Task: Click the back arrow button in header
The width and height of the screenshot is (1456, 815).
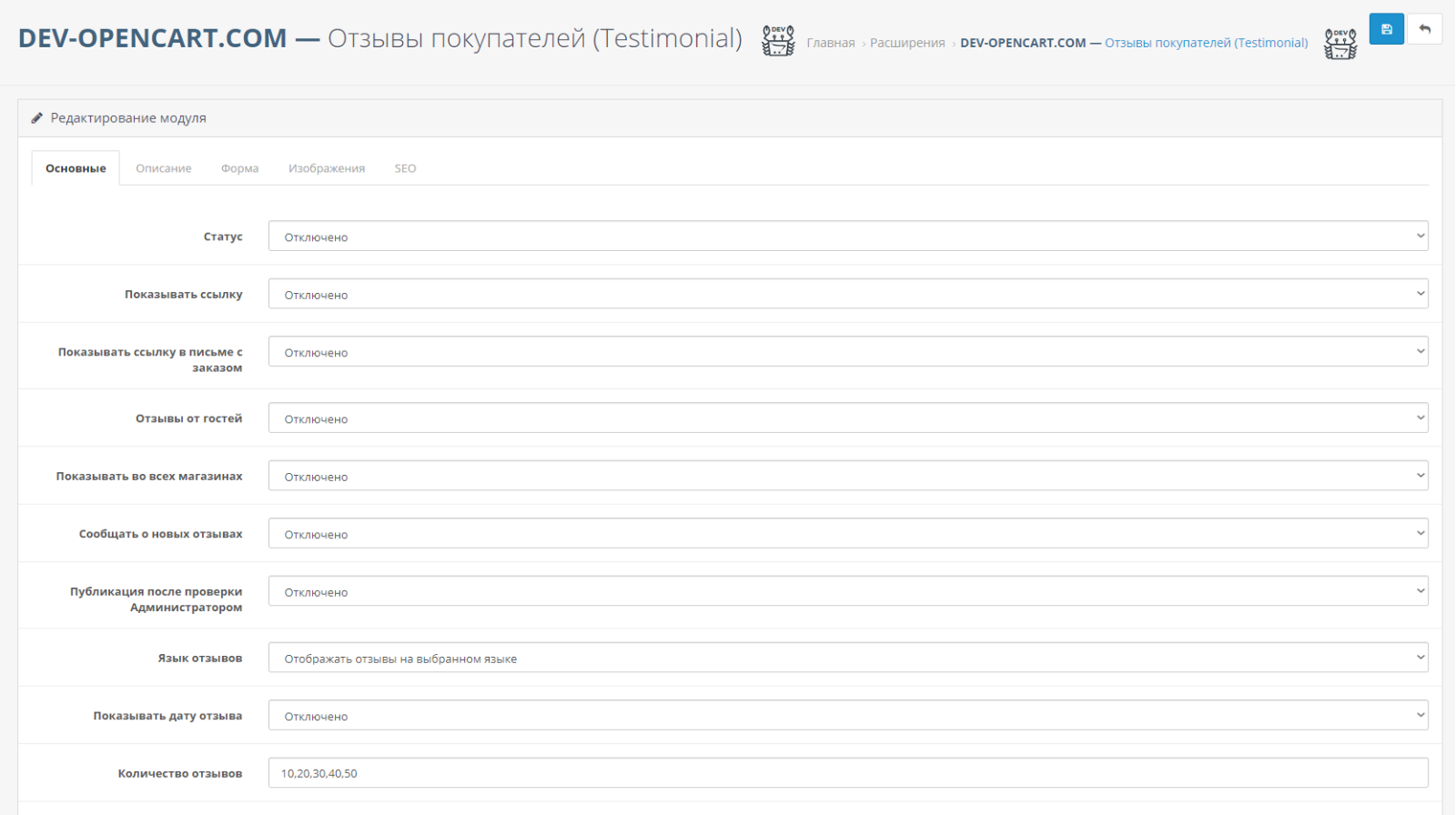Action: click(x=1425, y=29)
